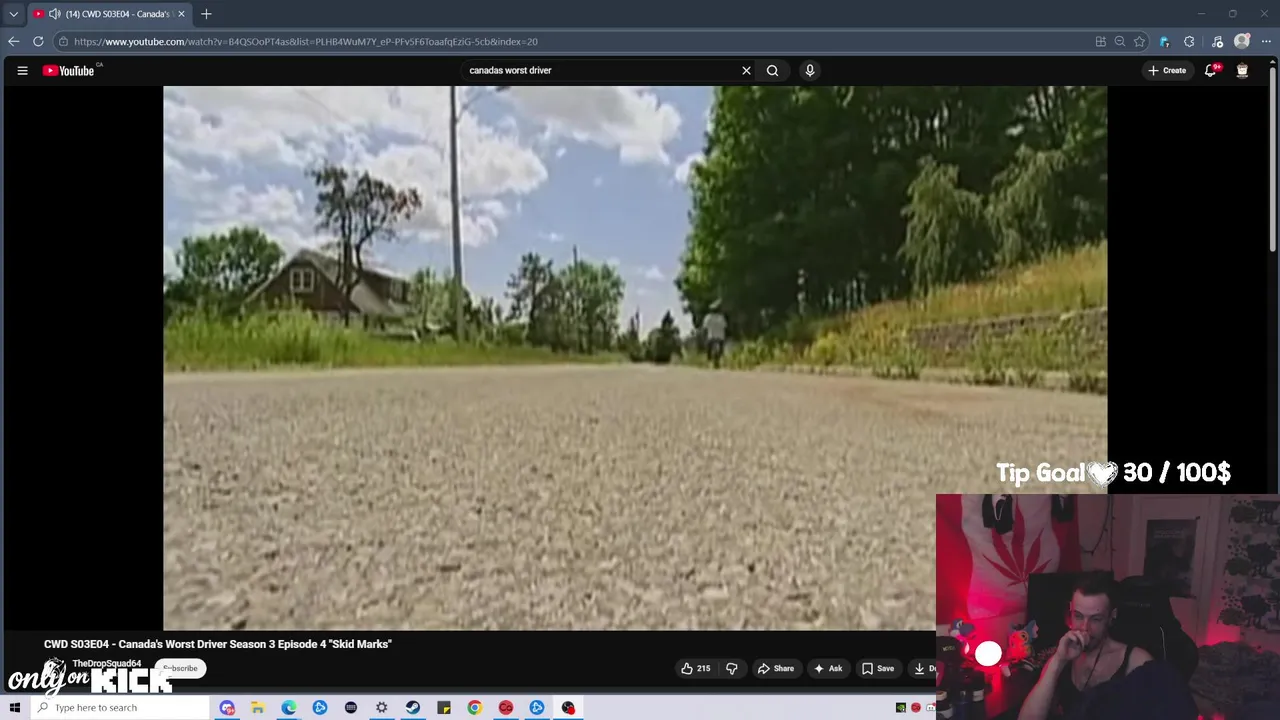
Task: Reload the YouTube page
Action: (38, 41)
